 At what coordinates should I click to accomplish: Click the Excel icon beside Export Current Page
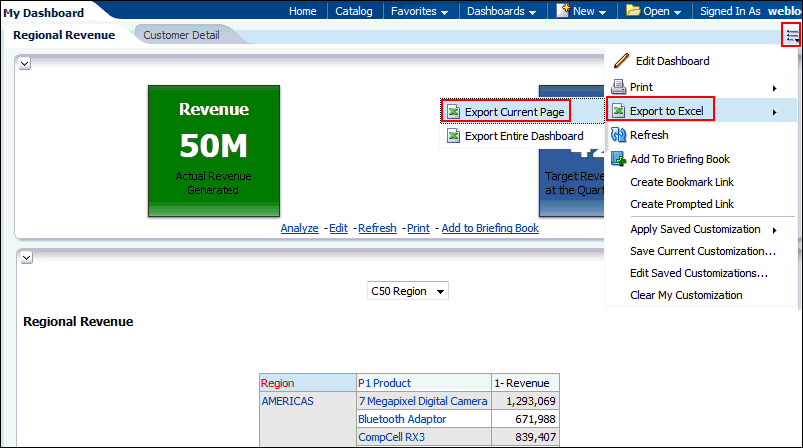[x=453, y=111]
